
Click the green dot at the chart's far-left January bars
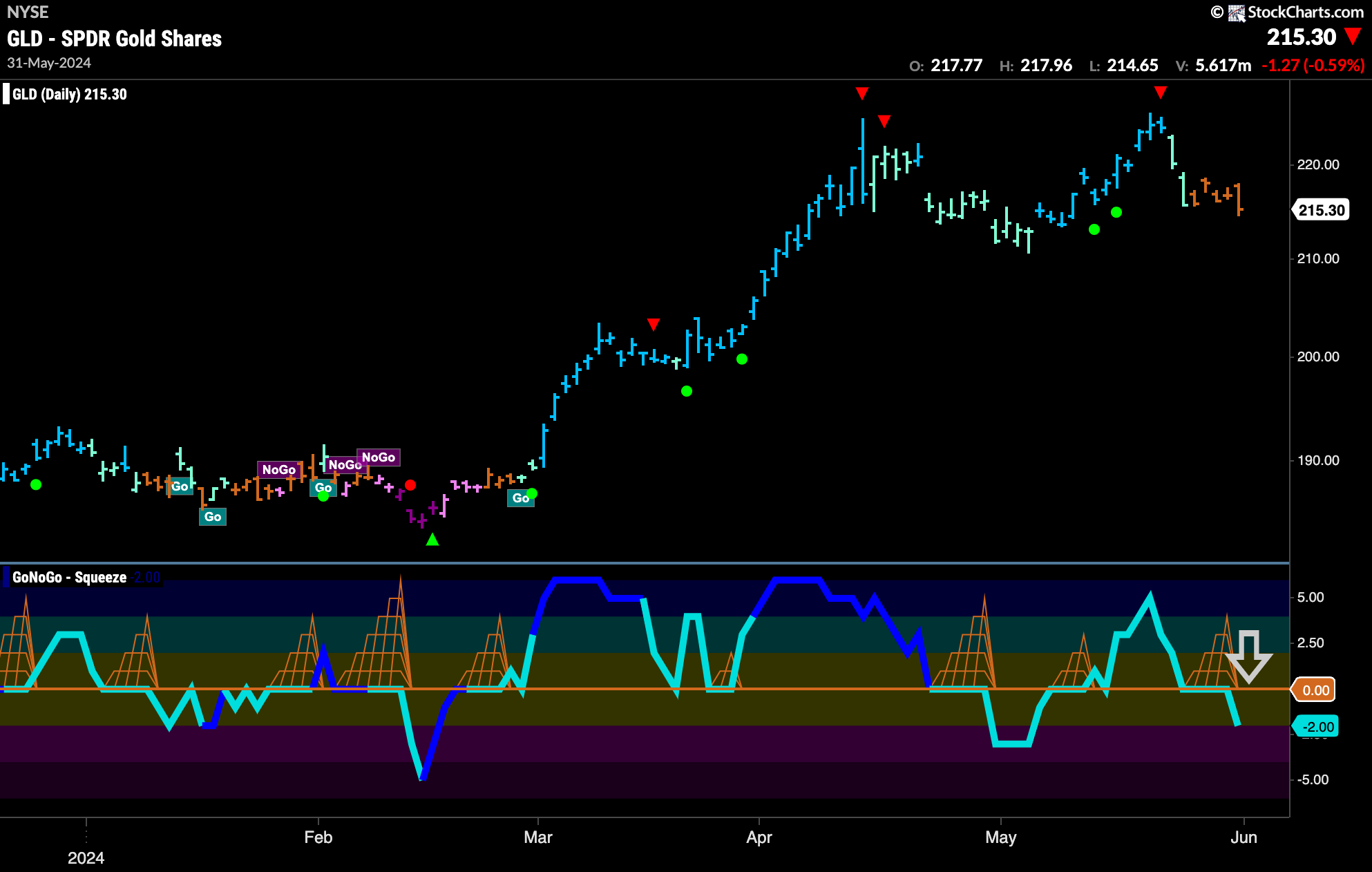coord(36,485)
